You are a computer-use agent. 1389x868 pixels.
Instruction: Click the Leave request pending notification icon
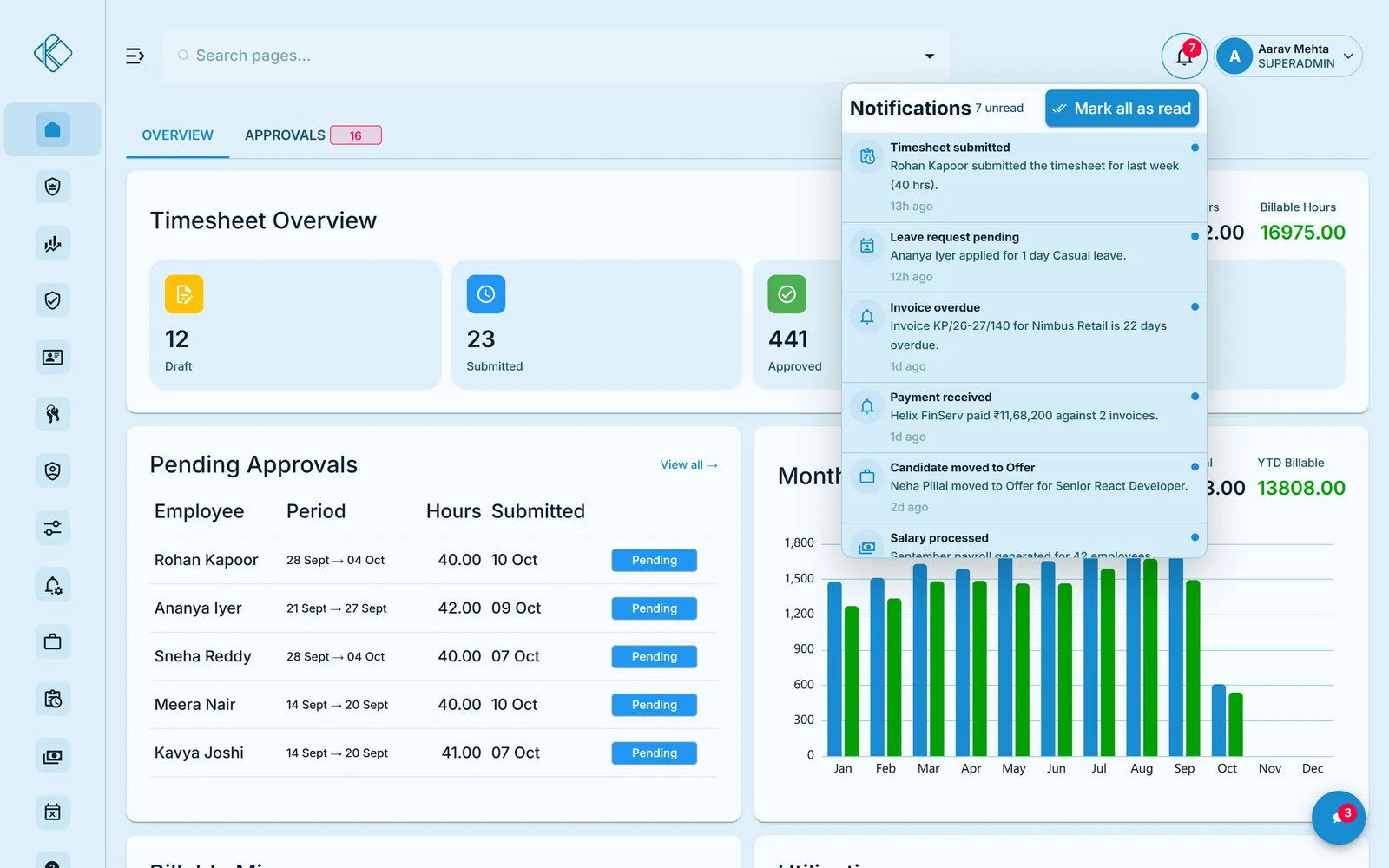[x=867, y=246]
